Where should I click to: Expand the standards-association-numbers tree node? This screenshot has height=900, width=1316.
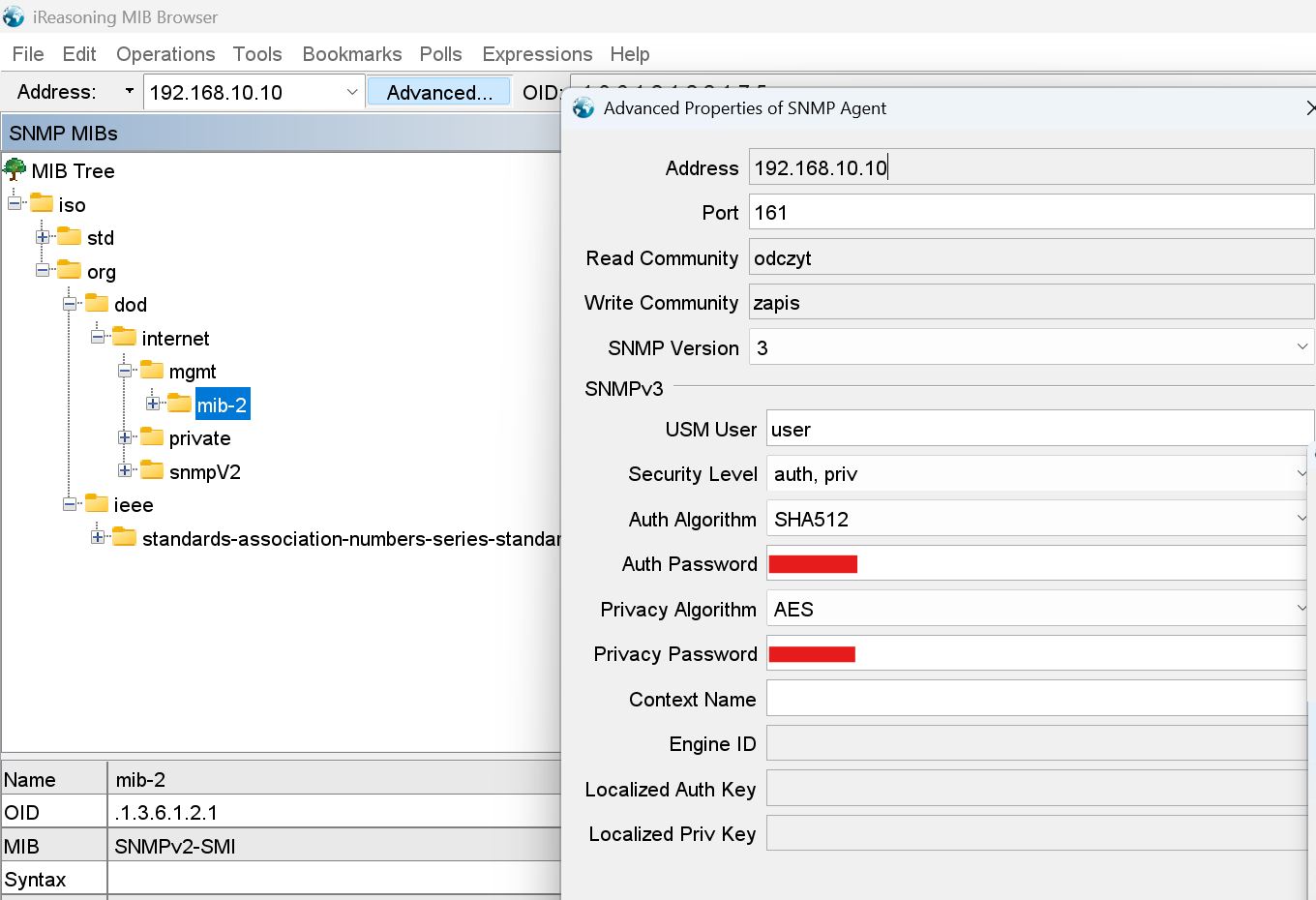point(98,537)
